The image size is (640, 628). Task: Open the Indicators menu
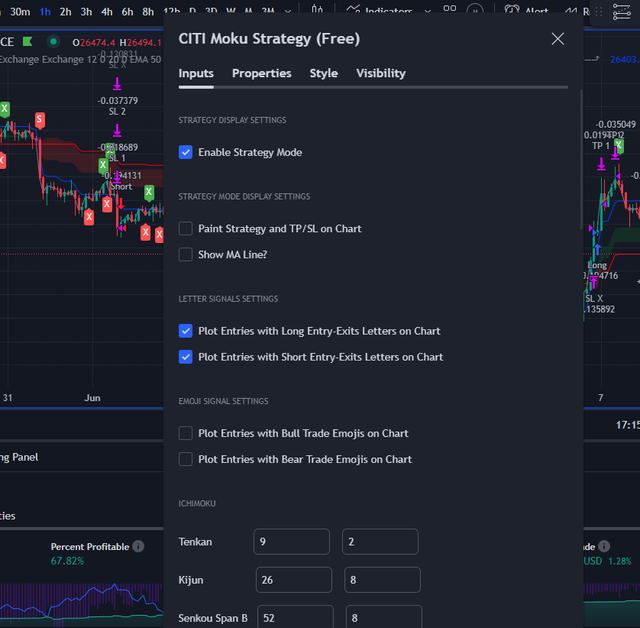point(380,10)
